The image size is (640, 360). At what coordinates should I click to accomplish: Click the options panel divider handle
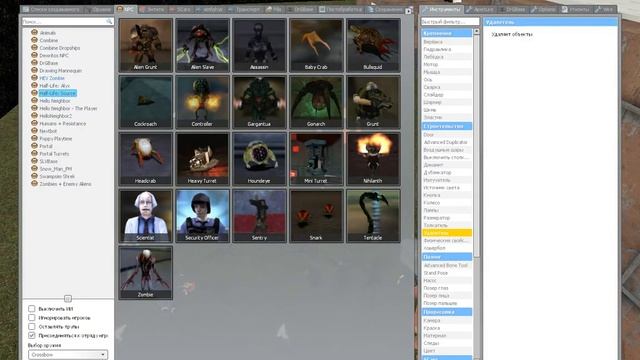point(68,298)
